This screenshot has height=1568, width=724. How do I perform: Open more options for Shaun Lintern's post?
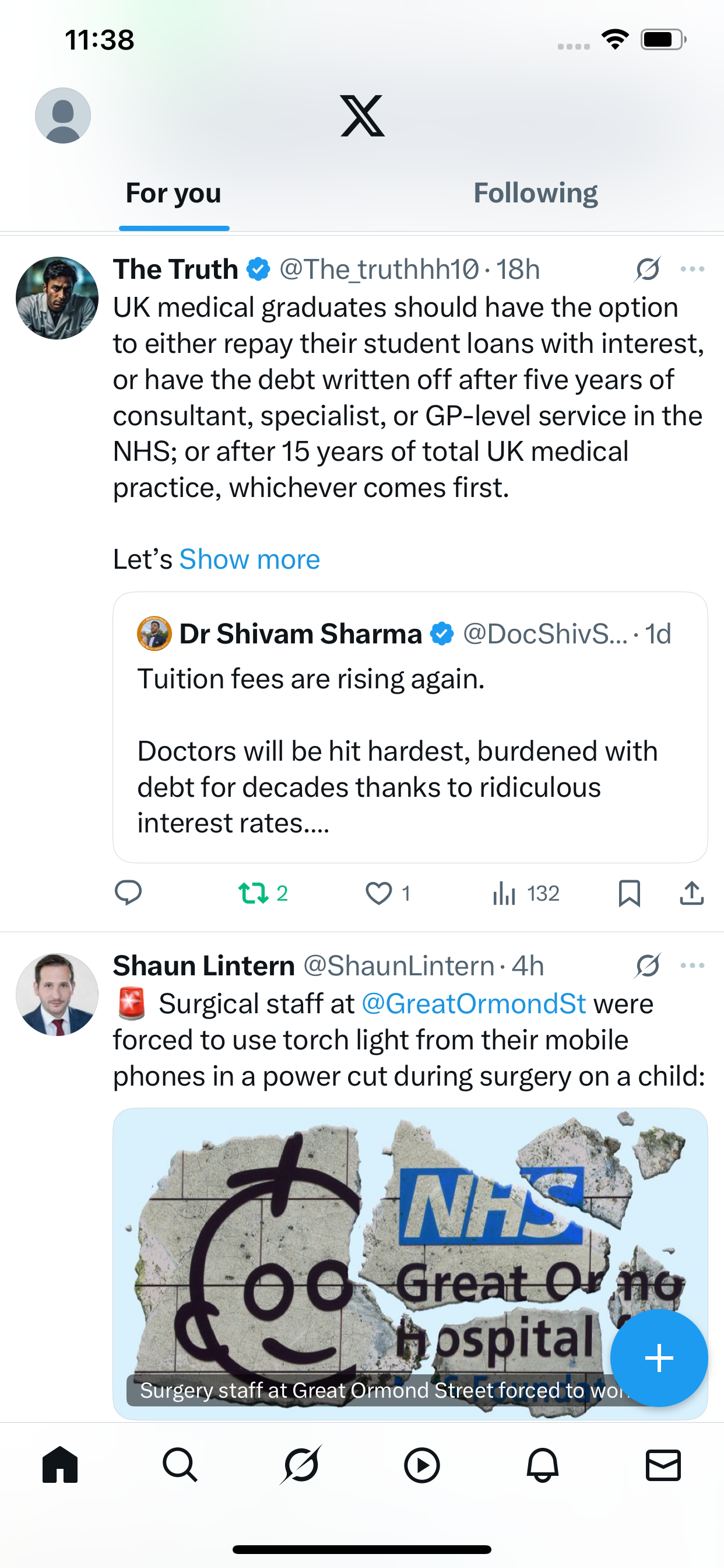693,965
